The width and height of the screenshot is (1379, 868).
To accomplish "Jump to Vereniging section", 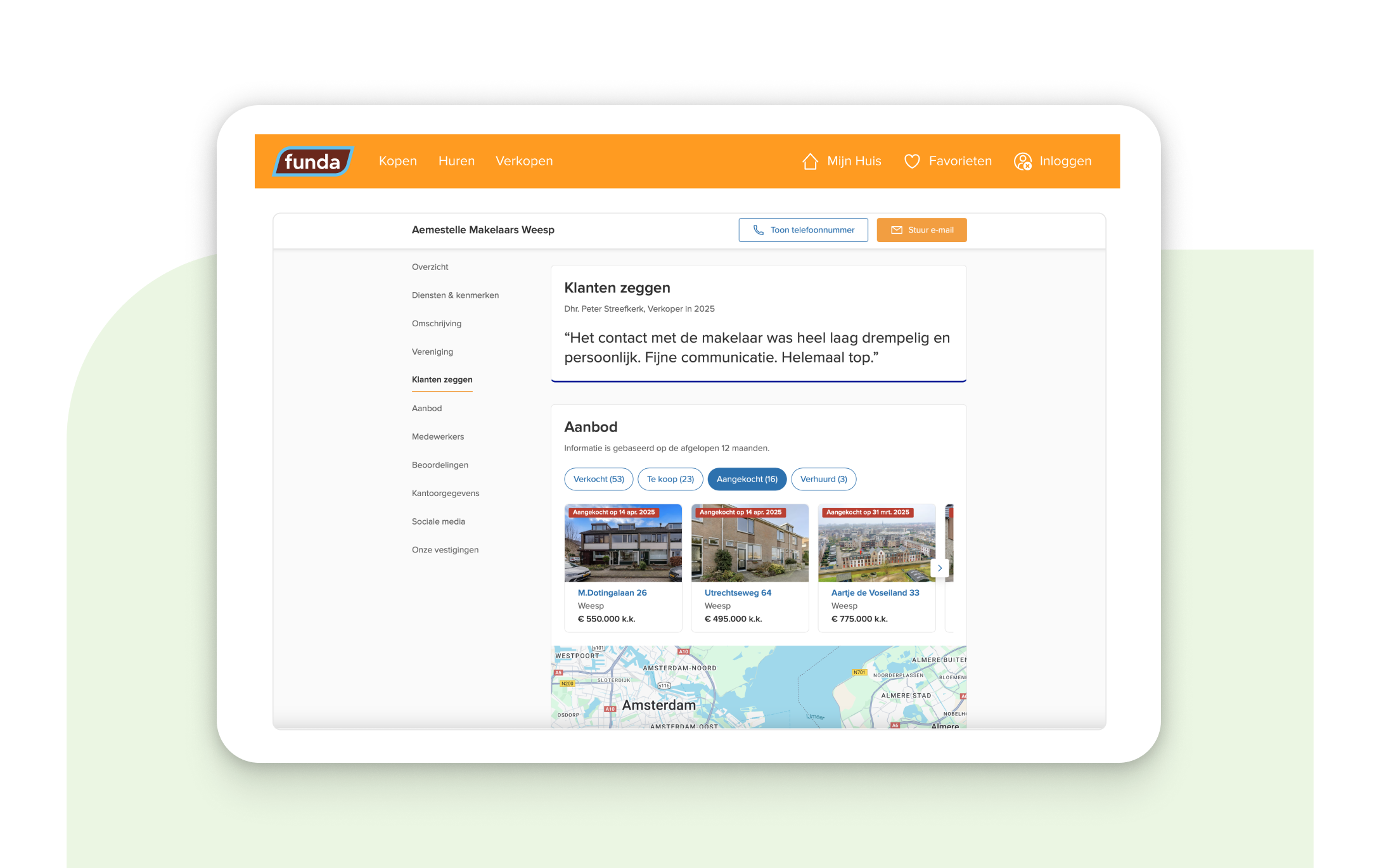I will 432,352.
